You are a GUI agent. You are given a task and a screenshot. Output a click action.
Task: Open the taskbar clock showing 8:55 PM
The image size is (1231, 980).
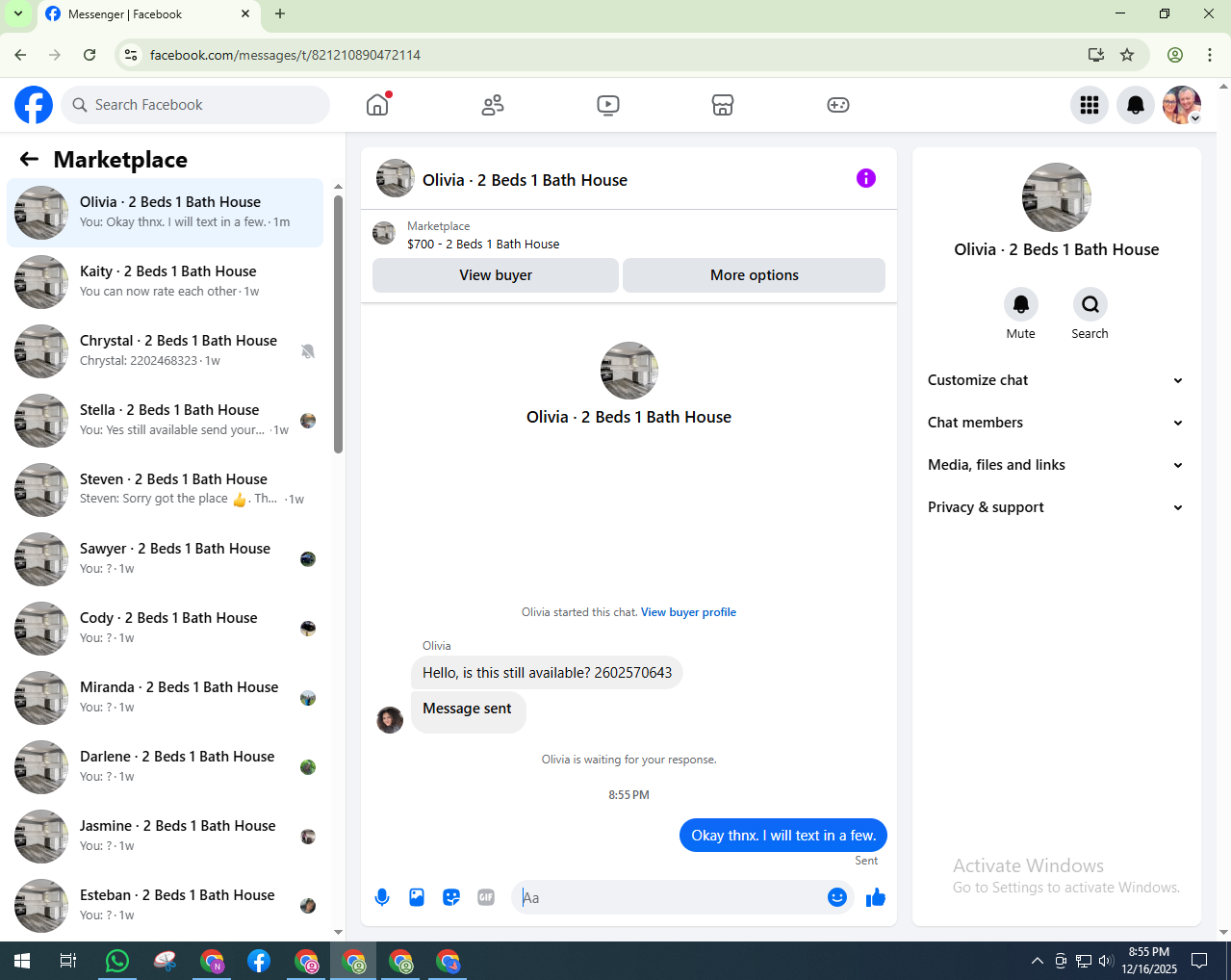point(1149,961)
